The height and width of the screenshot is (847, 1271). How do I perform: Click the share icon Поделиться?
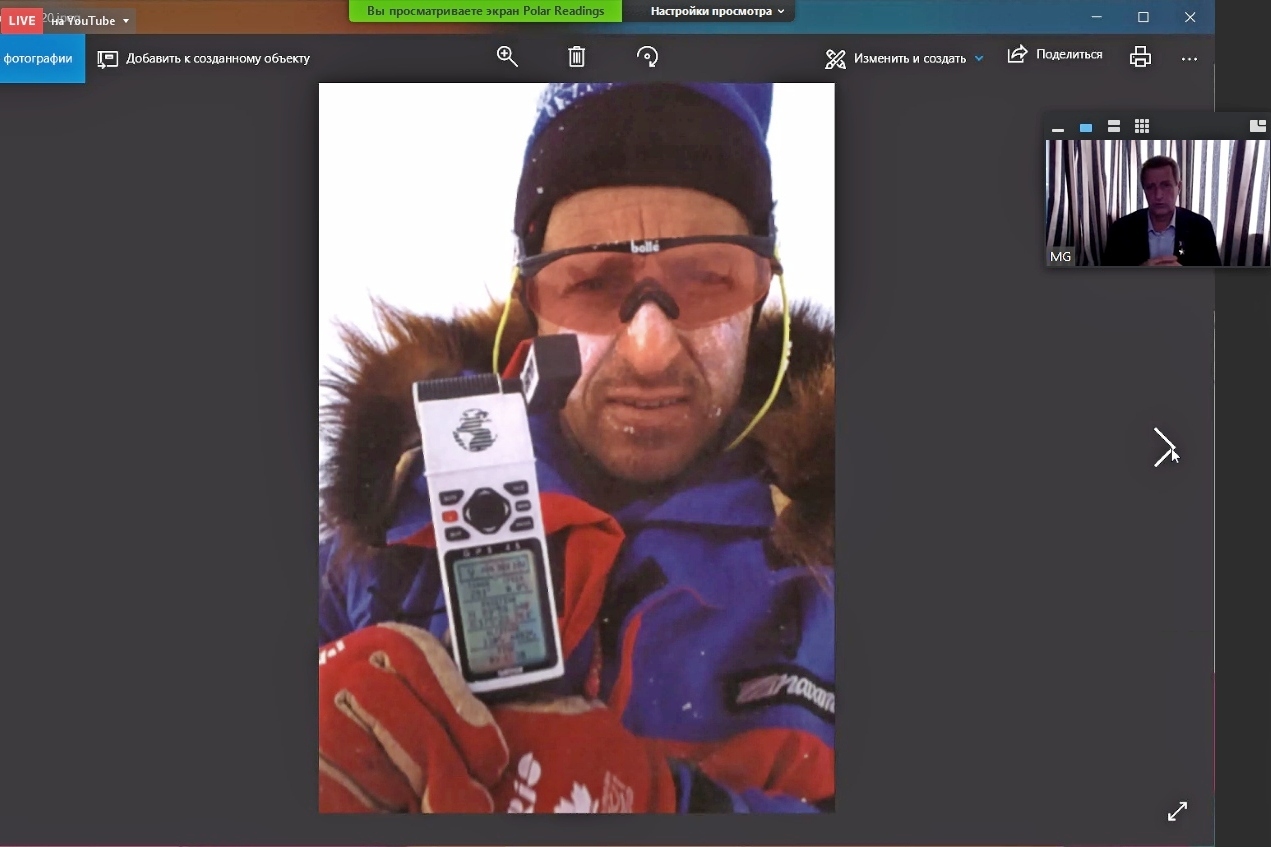1054,55
